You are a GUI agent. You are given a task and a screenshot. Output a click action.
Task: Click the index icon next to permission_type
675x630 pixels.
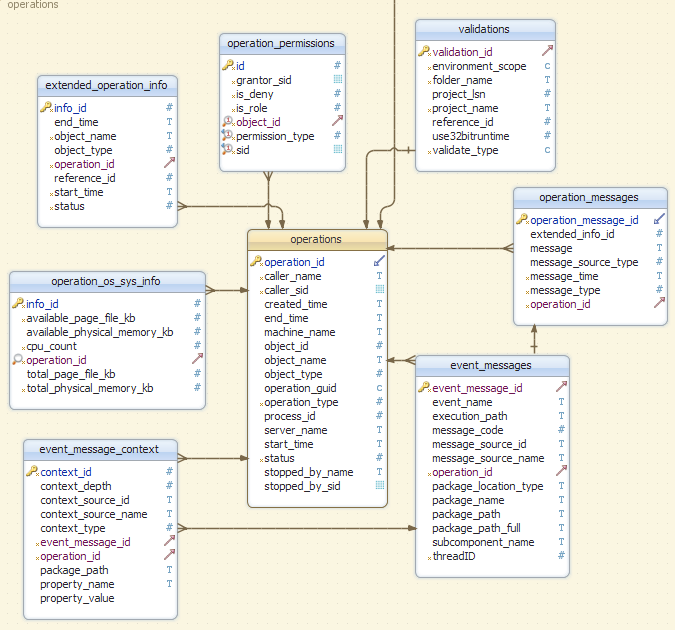(x=227, y=136)
